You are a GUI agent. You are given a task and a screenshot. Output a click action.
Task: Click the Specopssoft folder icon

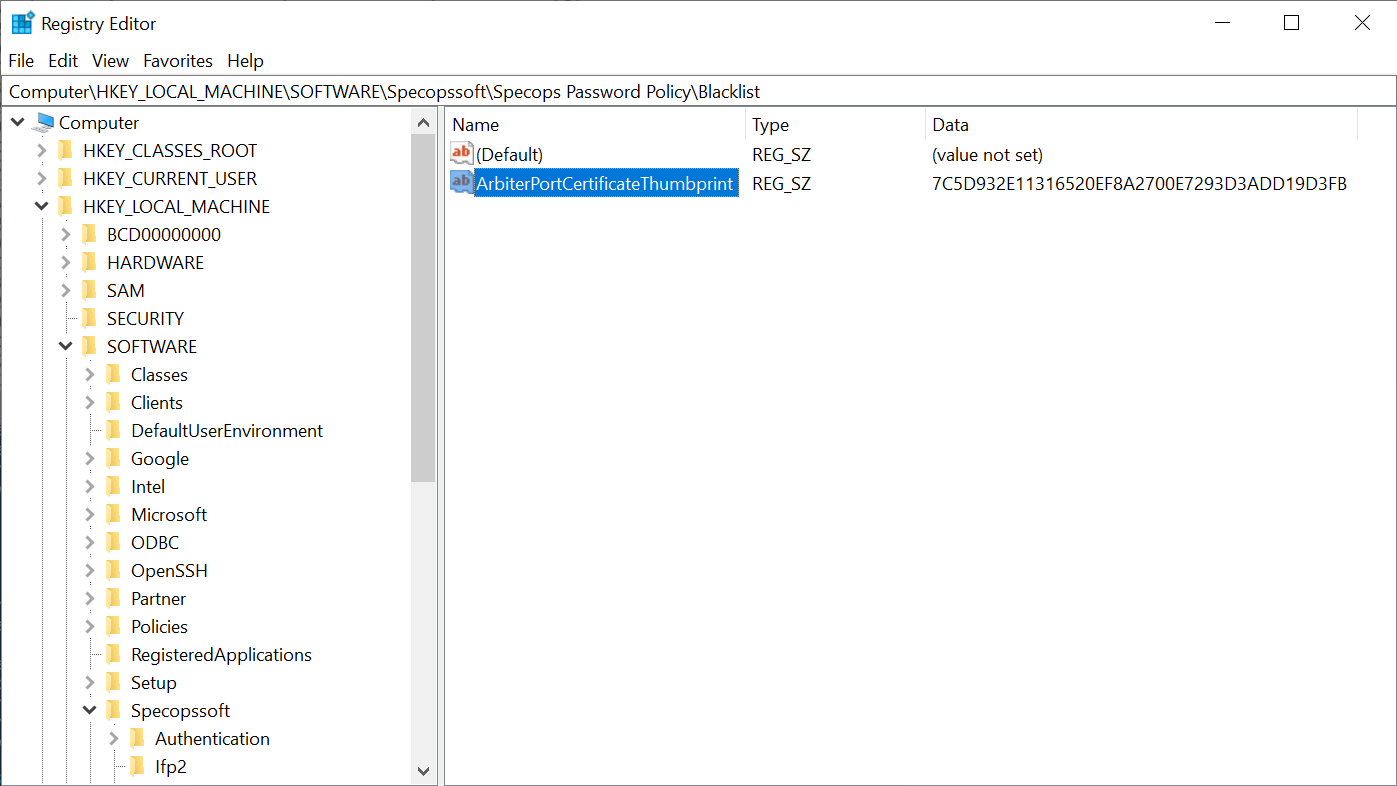pos(114,711)
